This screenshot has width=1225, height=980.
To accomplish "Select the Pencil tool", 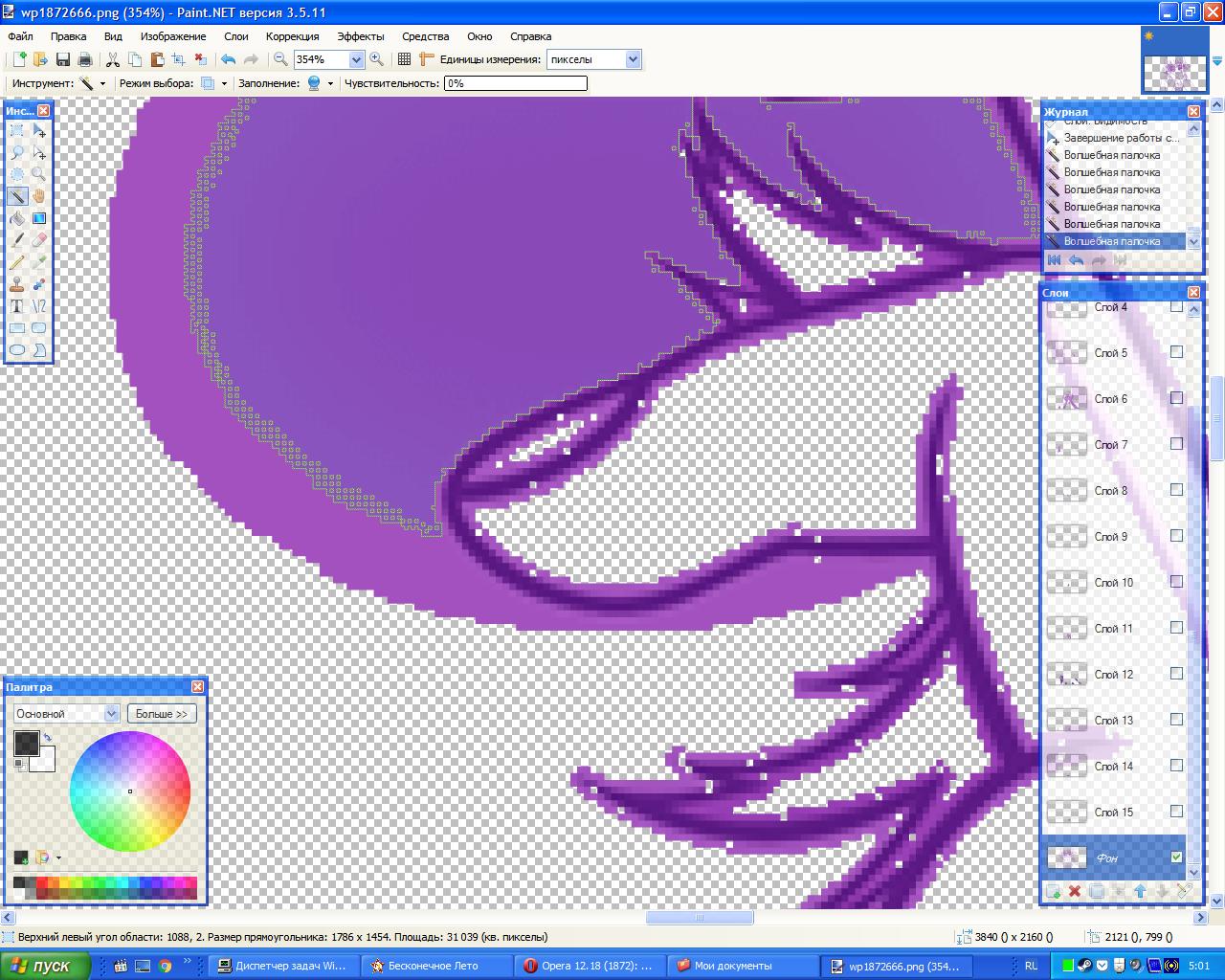I will tap(17, 263).
